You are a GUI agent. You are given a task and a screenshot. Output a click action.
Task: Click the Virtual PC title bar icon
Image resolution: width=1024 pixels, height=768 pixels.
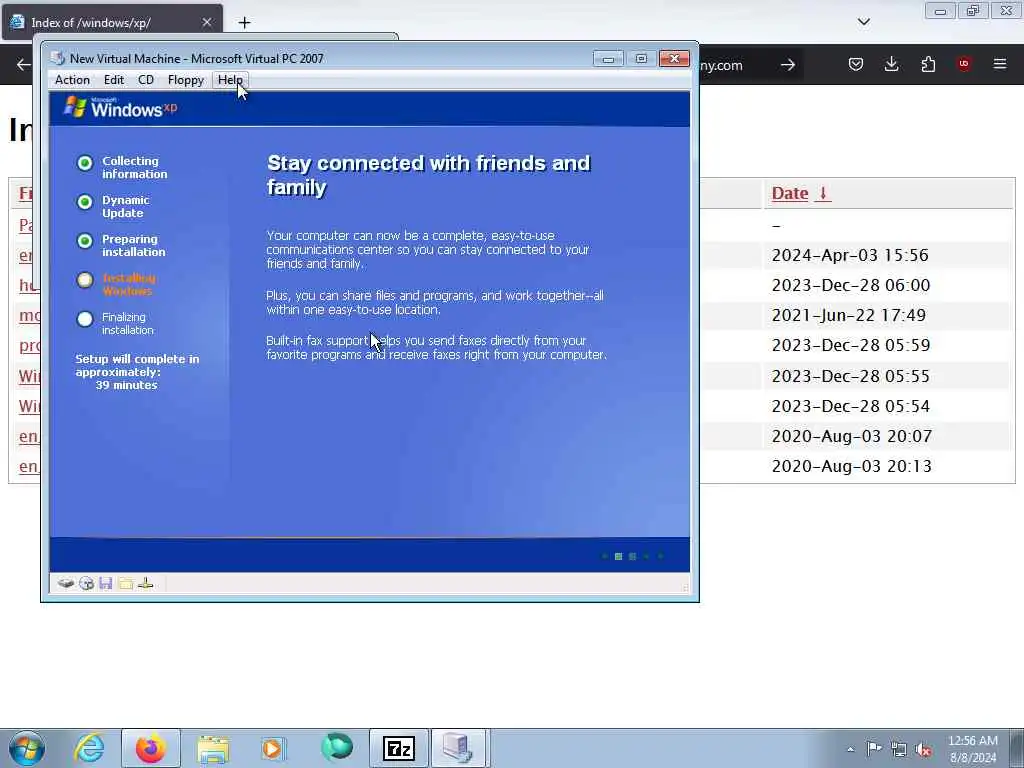tap(57, 58)
